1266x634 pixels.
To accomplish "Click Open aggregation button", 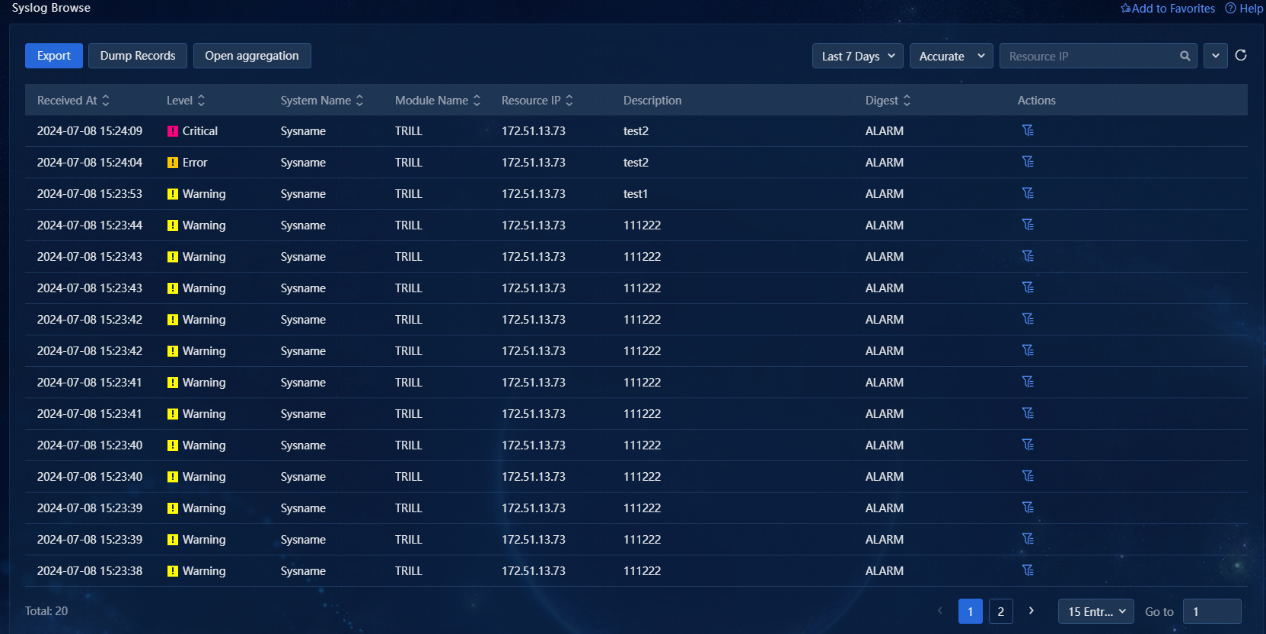I will [x=252, y=56].
